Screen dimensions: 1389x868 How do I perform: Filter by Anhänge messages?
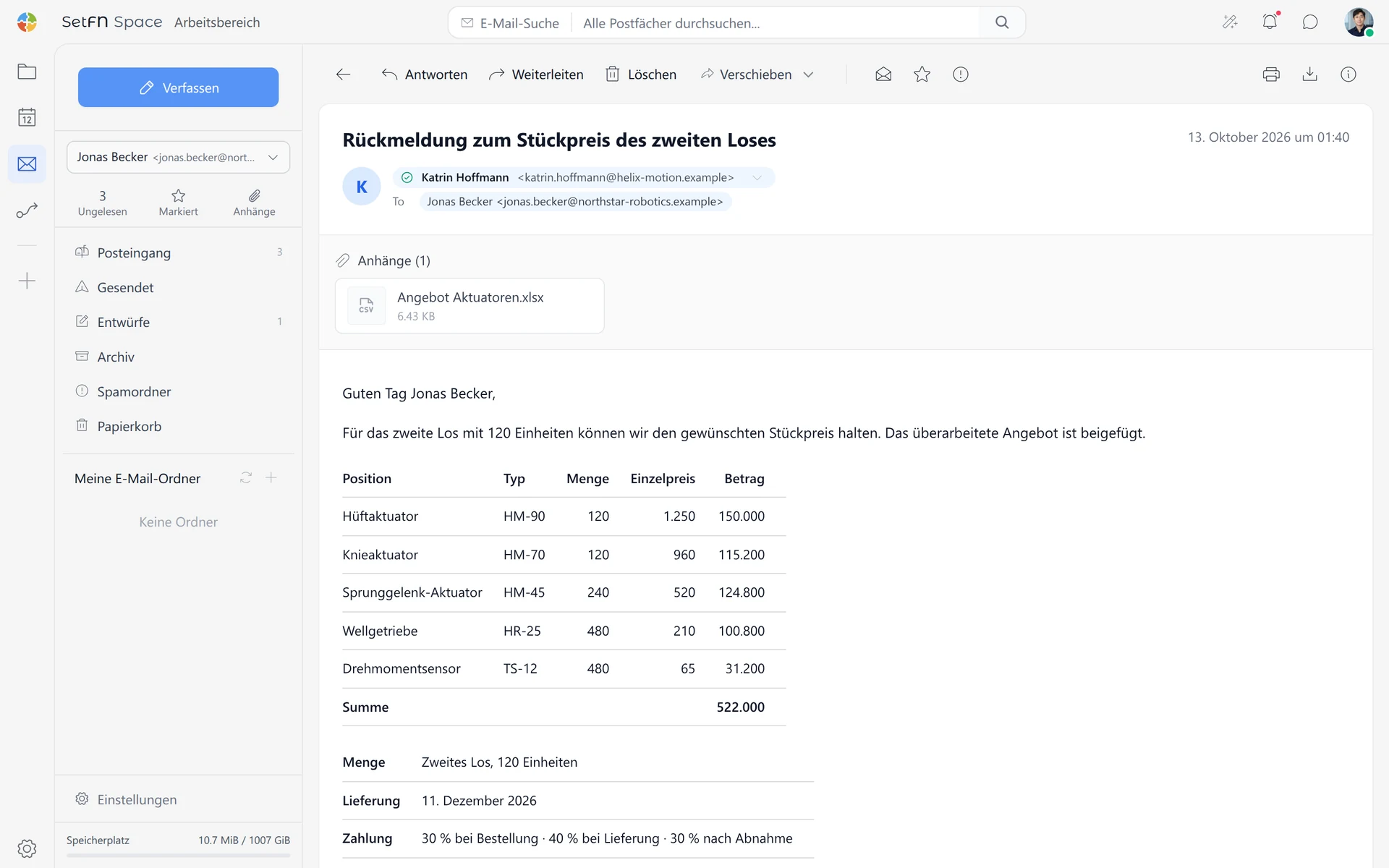point(254,203)
